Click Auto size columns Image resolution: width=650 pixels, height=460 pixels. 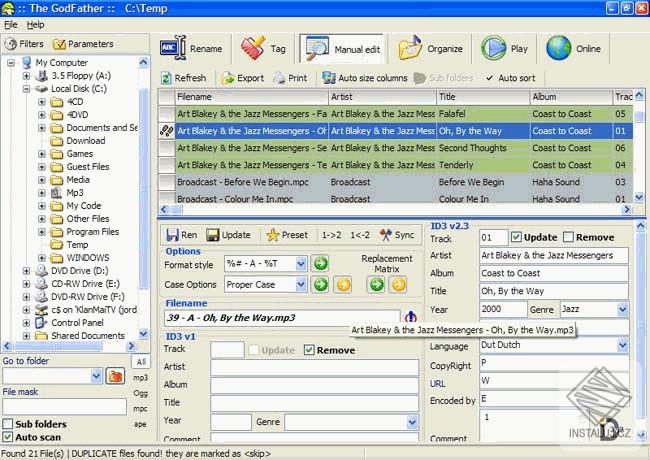pos(365,78)
